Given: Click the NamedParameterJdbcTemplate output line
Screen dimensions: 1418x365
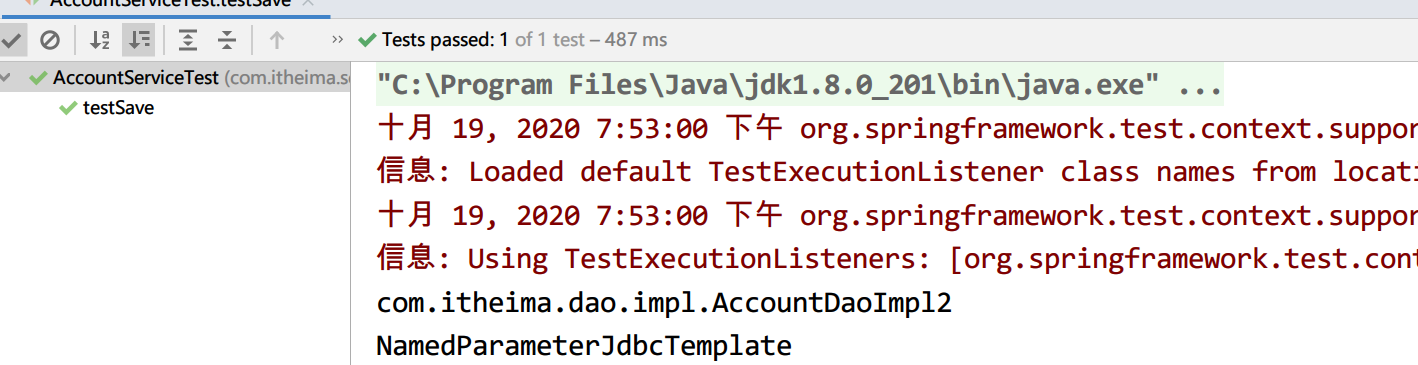Looking at the screenshot, I should click(x=584, y=346).
